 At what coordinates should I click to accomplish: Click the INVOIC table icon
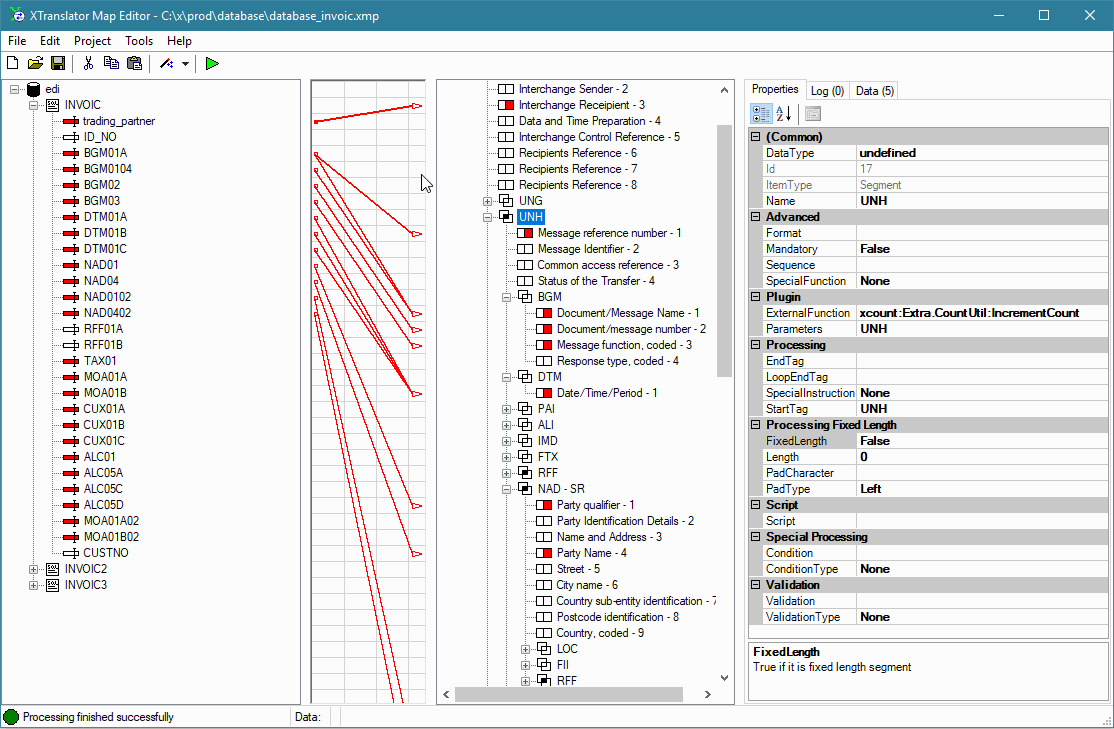coord(53,105)
